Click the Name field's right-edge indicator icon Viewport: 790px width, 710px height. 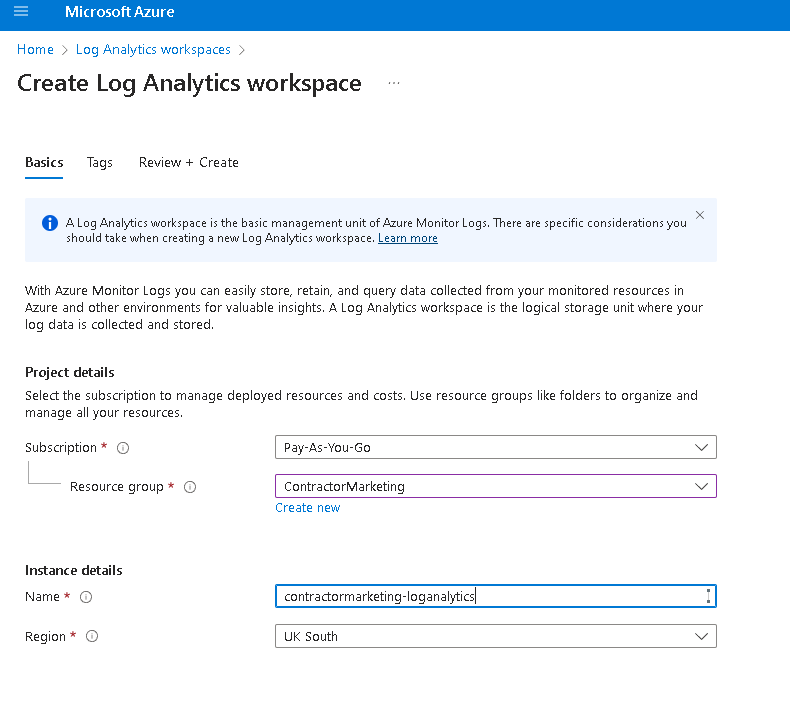[708, 596]
